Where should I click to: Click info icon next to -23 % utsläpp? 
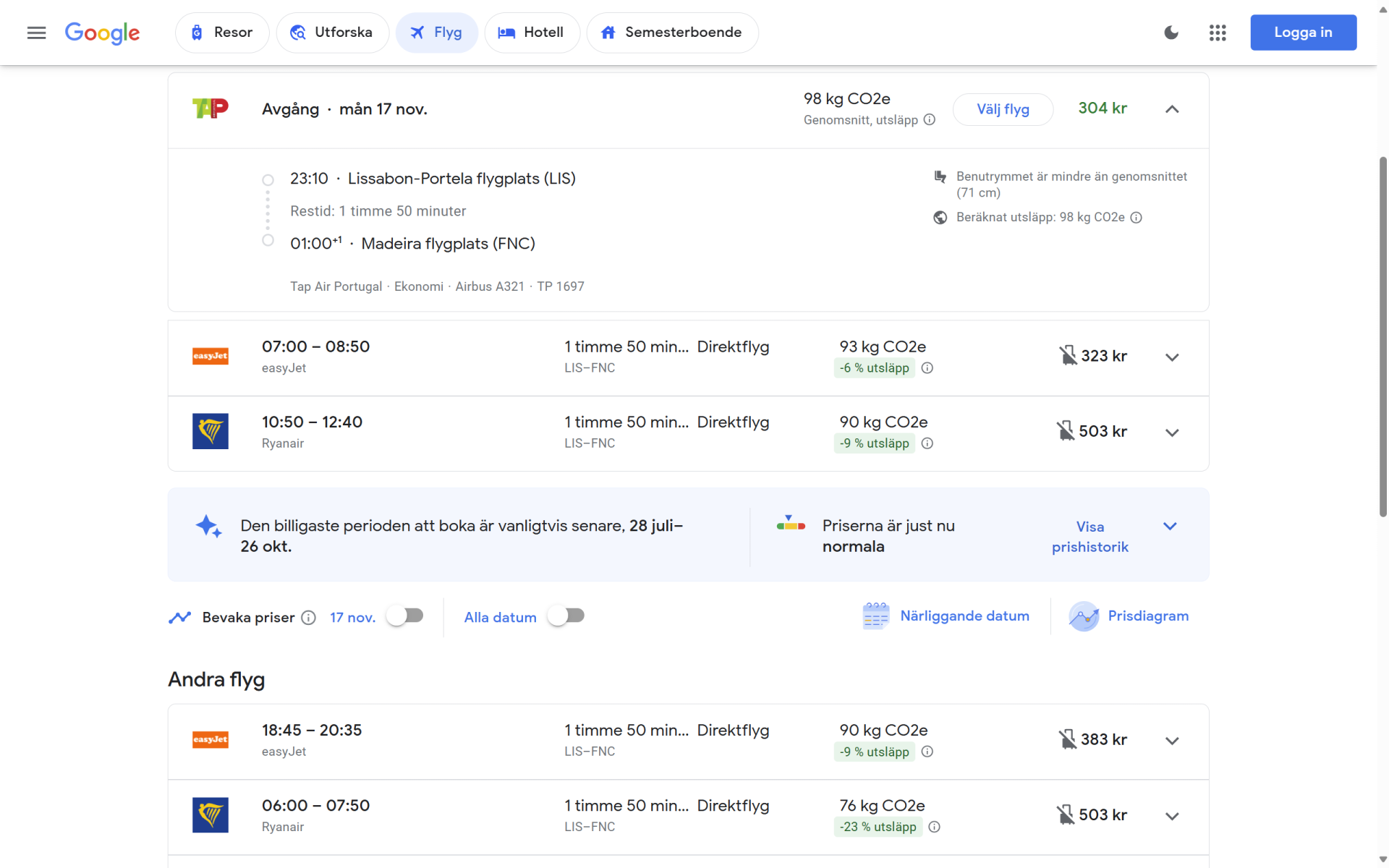point(935,827)
